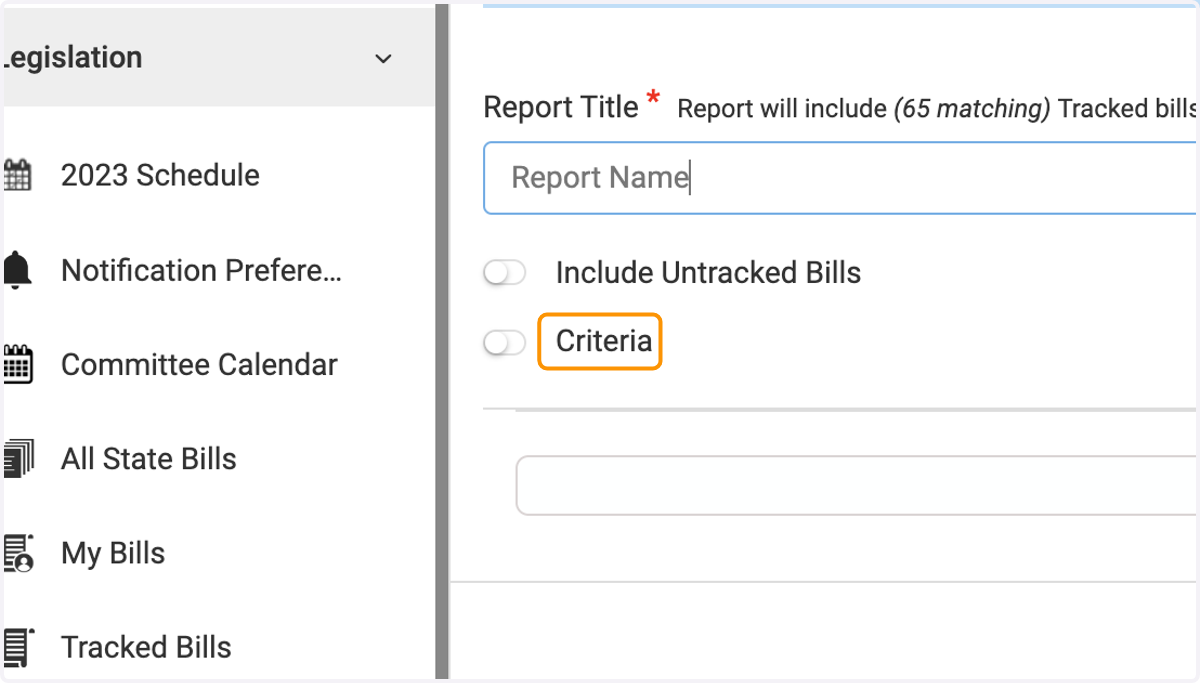The width and height of the screenshot is (1200, 683).
Task: Navigate to All State Bills
Action: point(149,459)
